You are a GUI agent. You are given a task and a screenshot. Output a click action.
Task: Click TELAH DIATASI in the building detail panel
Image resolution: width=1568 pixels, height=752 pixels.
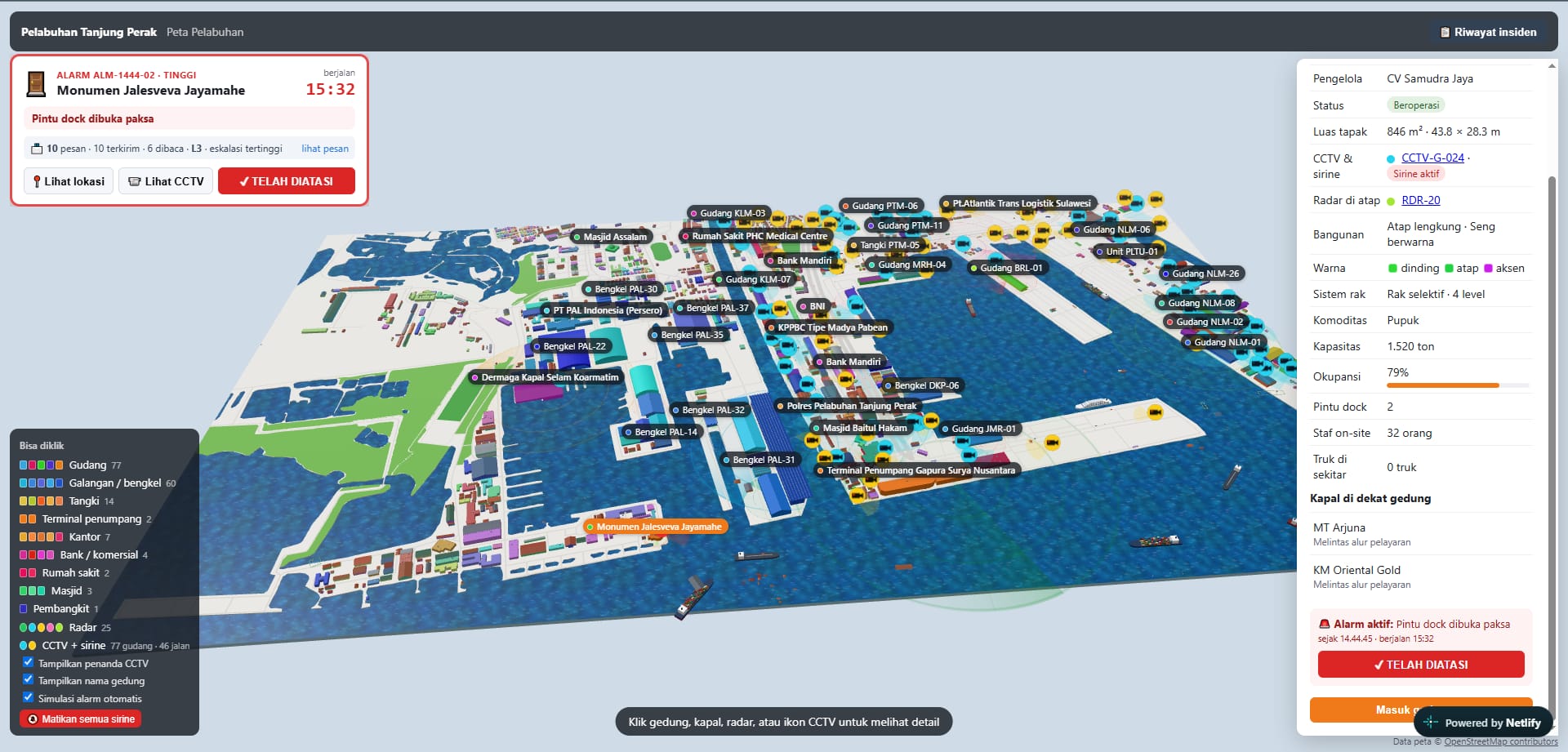1421,665
